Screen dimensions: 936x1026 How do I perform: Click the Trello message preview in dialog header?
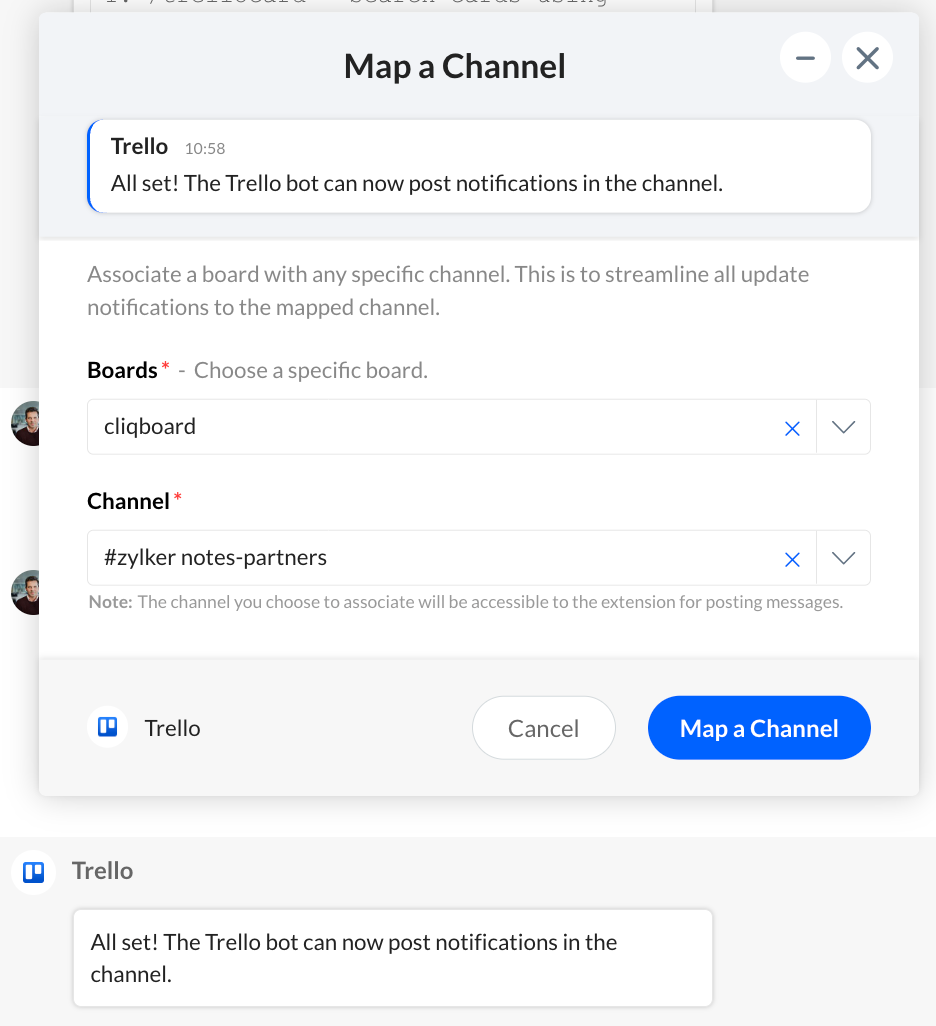coord(479,166)
